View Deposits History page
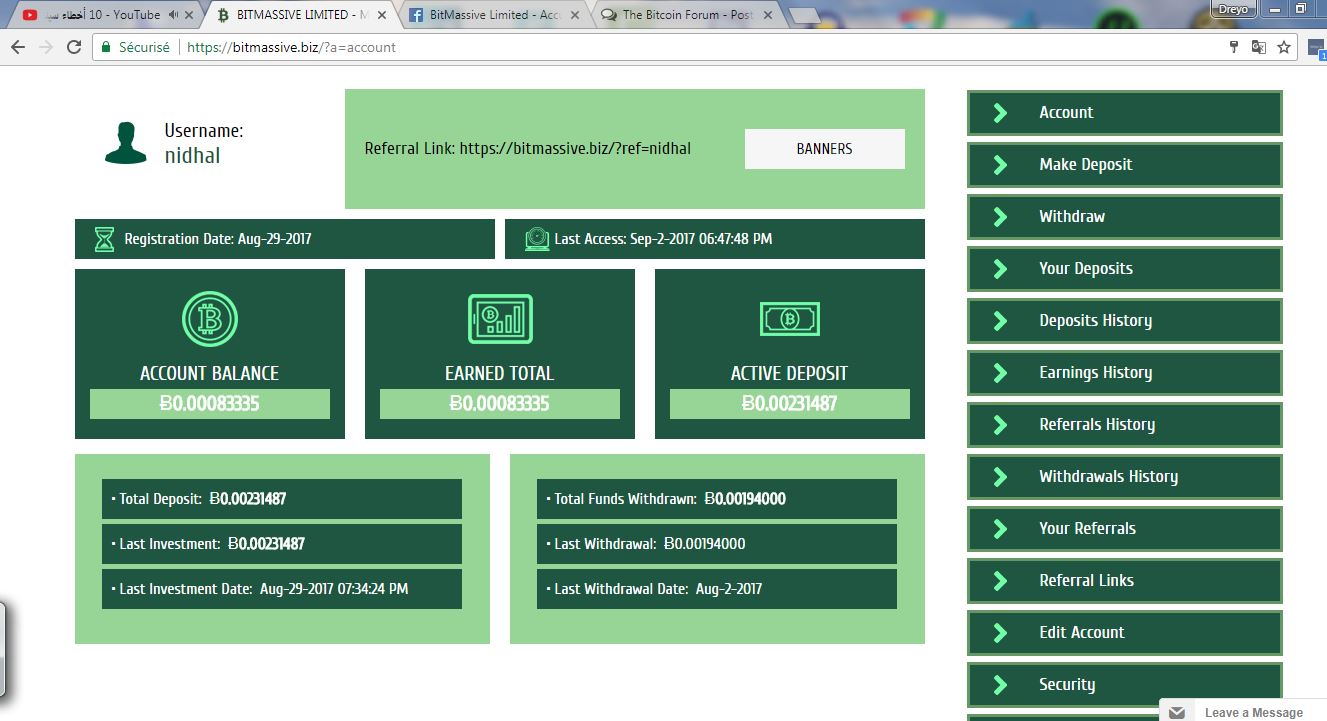This screenshot has height=721, width=1327. click(x=1124, y=321)
